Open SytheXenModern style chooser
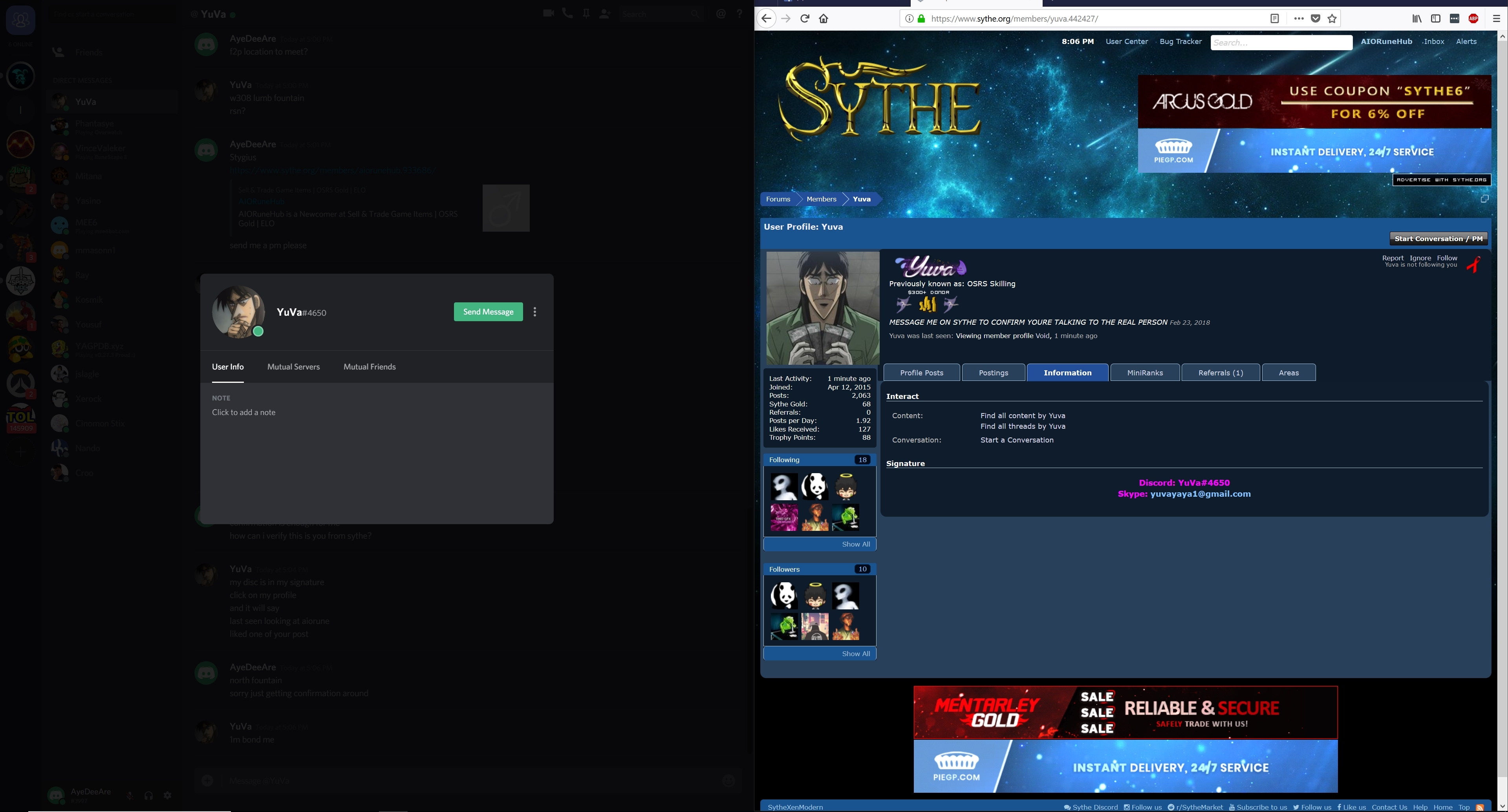 click(795, 808)
